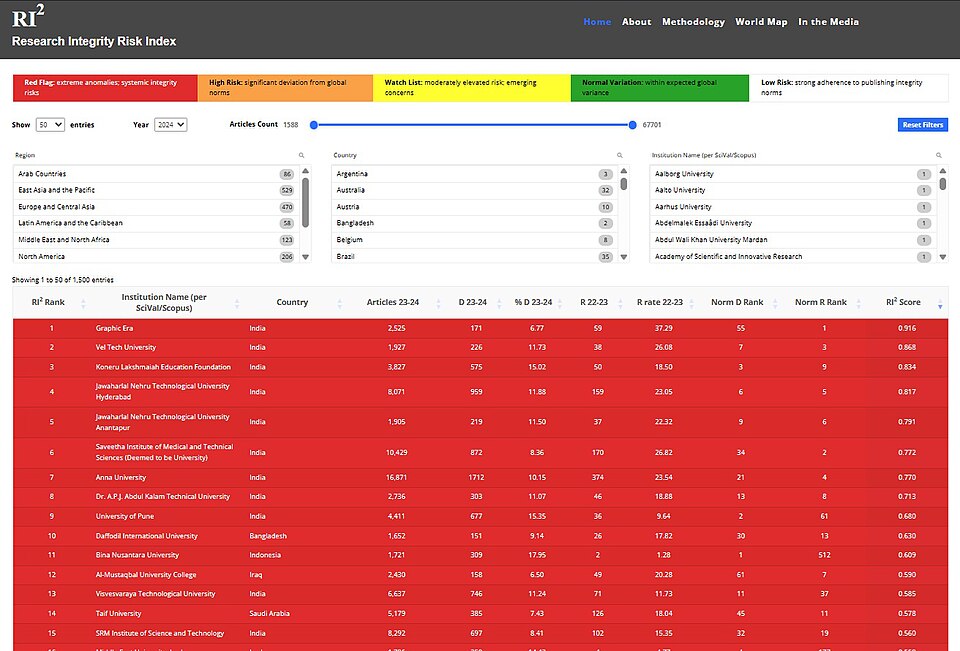Screen dimensions: 960x651
Task: Sort by D 23-24 column header
Action: (473, 303)
